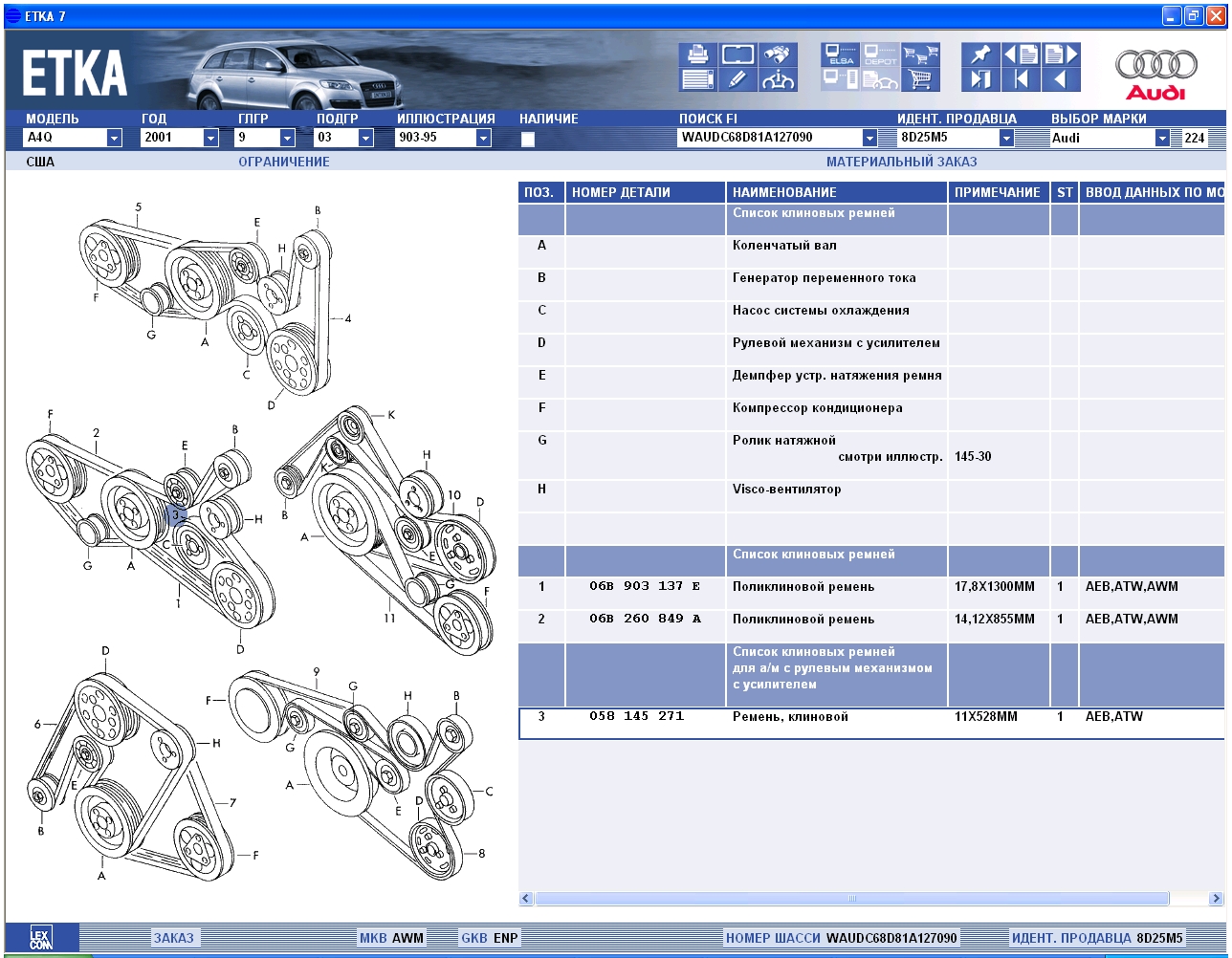The image size is (1232, 958).
Task: Jump to first with the bar-arrow icon
Action: [x=1021, y=79]
